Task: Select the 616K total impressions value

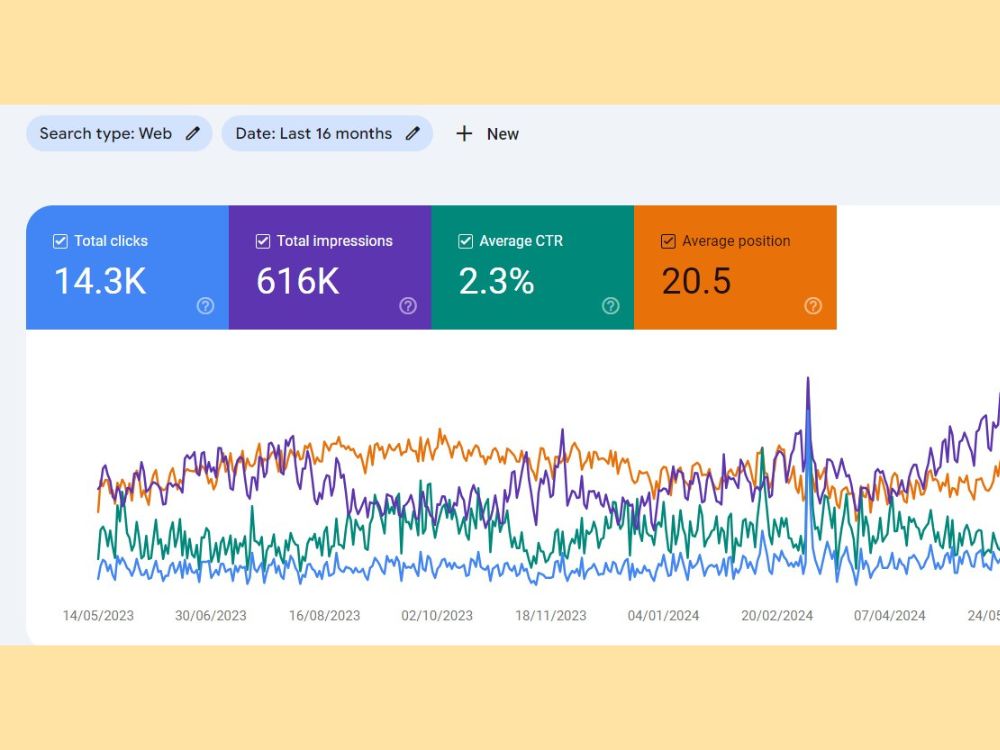Action: (298, 281)
